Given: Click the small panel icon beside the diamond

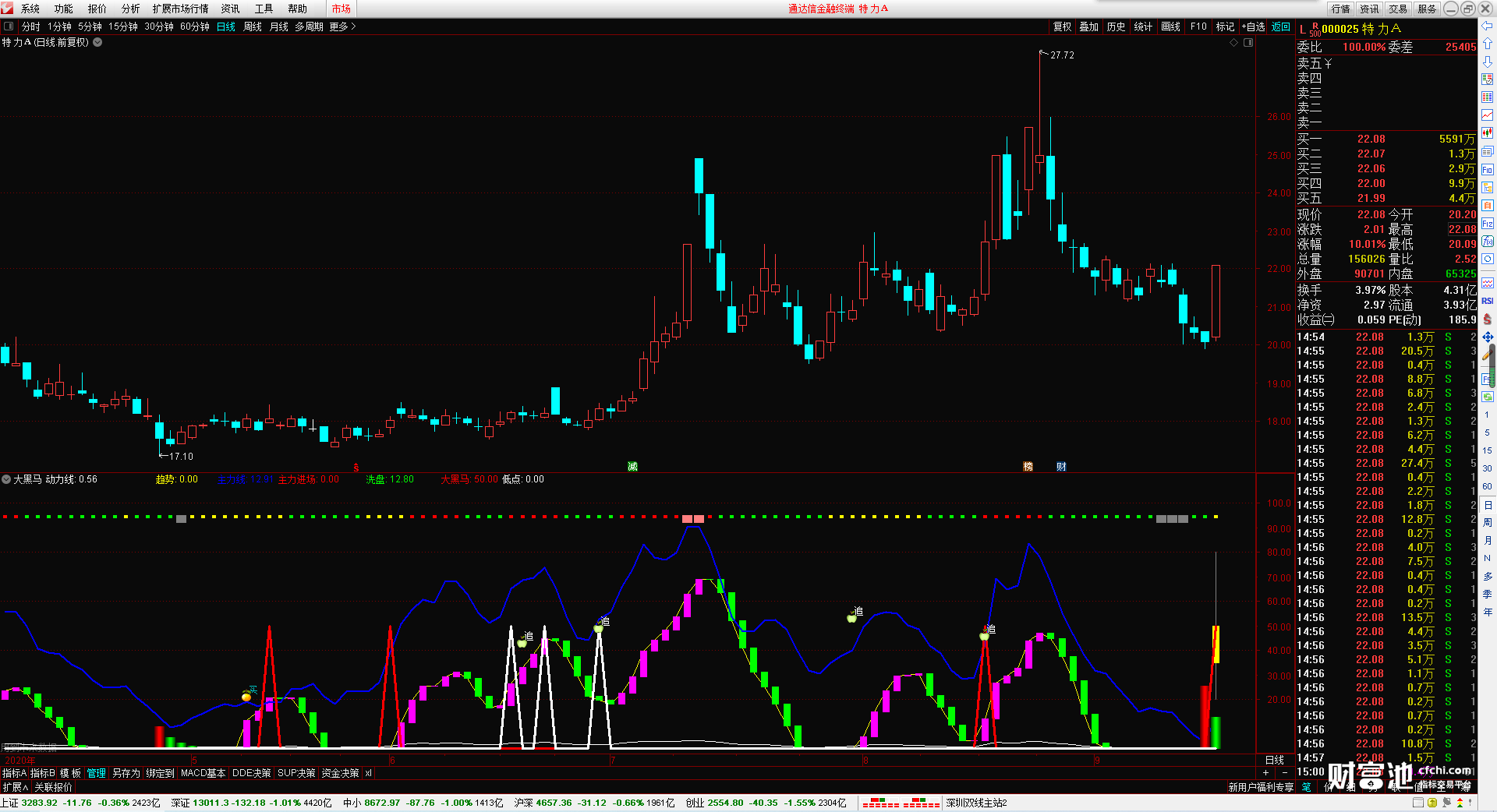Looking at the screenshot, I should [1248, 43].
